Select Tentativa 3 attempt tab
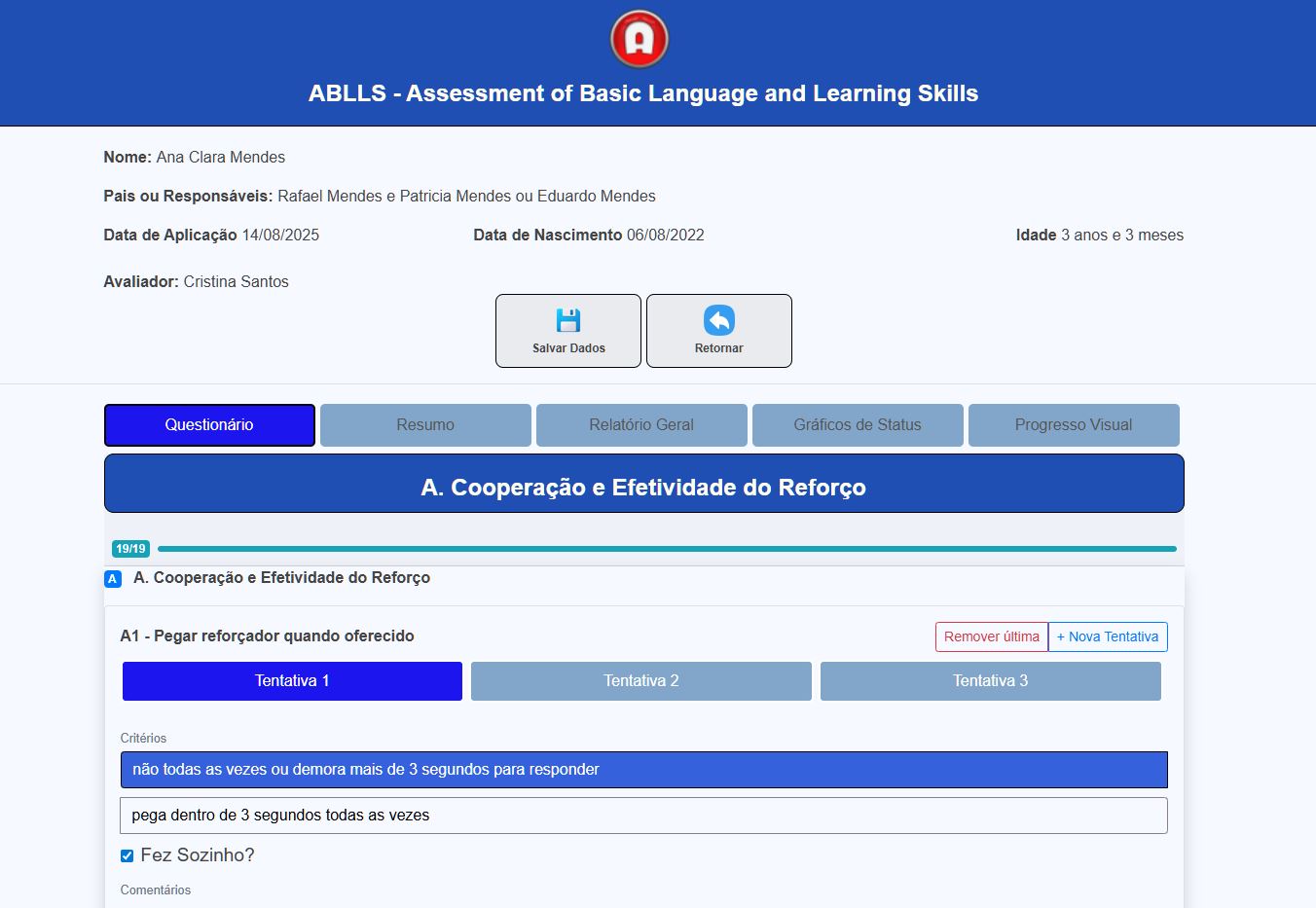 point(990,681)
